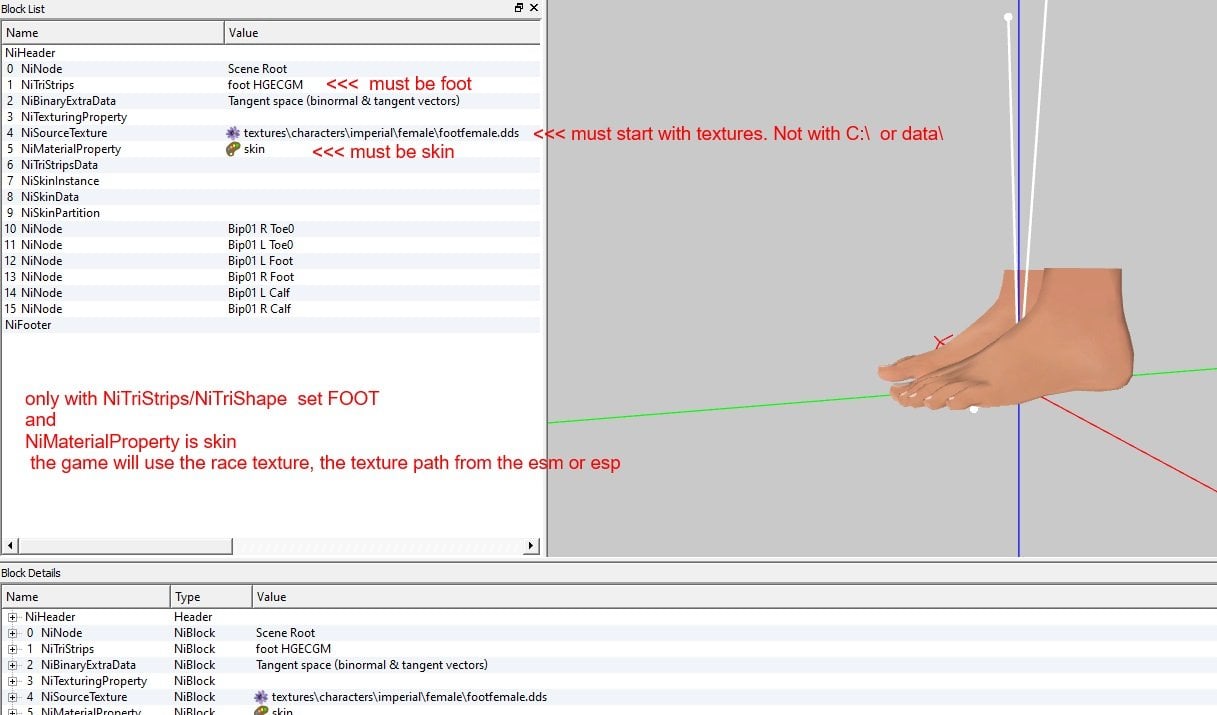This screenshot has height=715, width=1217.
Task: Select 9 NiSkinPartition in Block List
Action: 270,213
